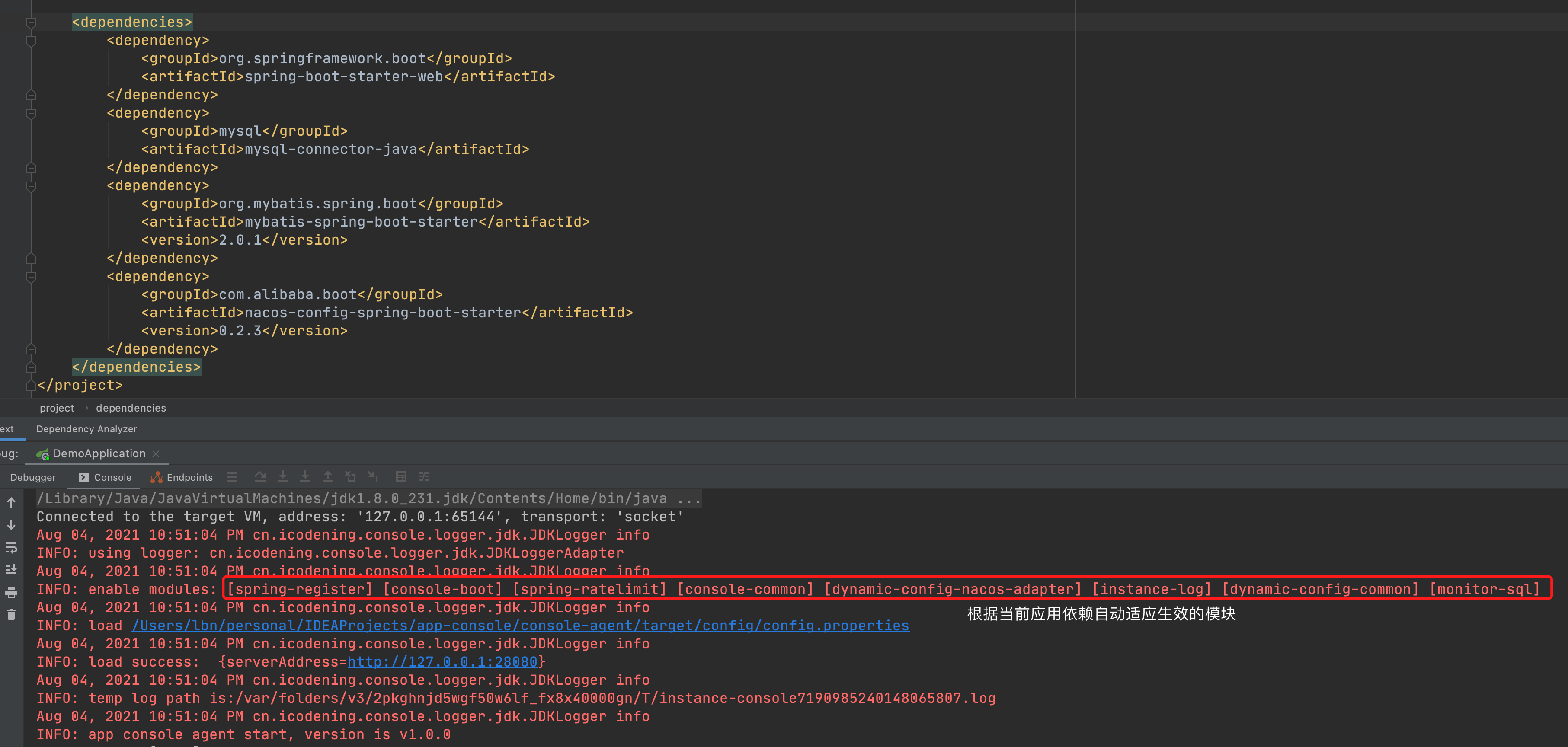
Task: Switch to the Console tab
Action: [106, 478]
